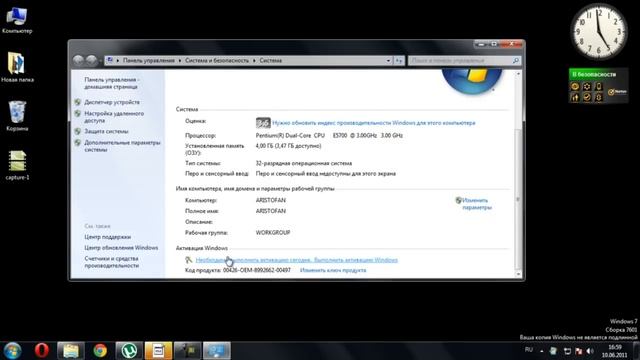The image size is (640, 360).
Task: Click the Windows activation link
Action: (297, 260)
